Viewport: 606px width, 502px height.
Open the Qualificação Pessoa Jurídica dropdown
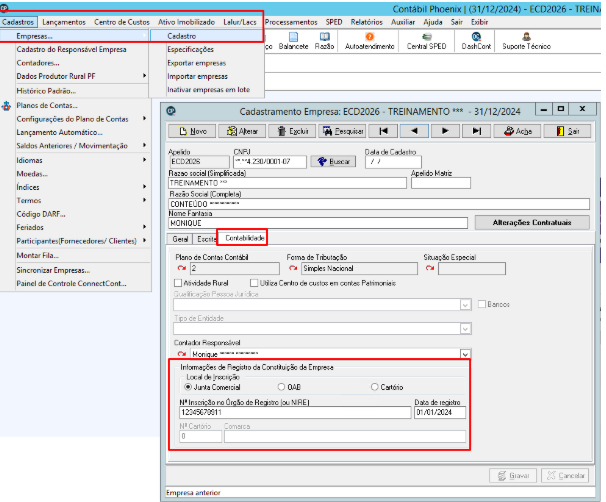click(465, 305)
